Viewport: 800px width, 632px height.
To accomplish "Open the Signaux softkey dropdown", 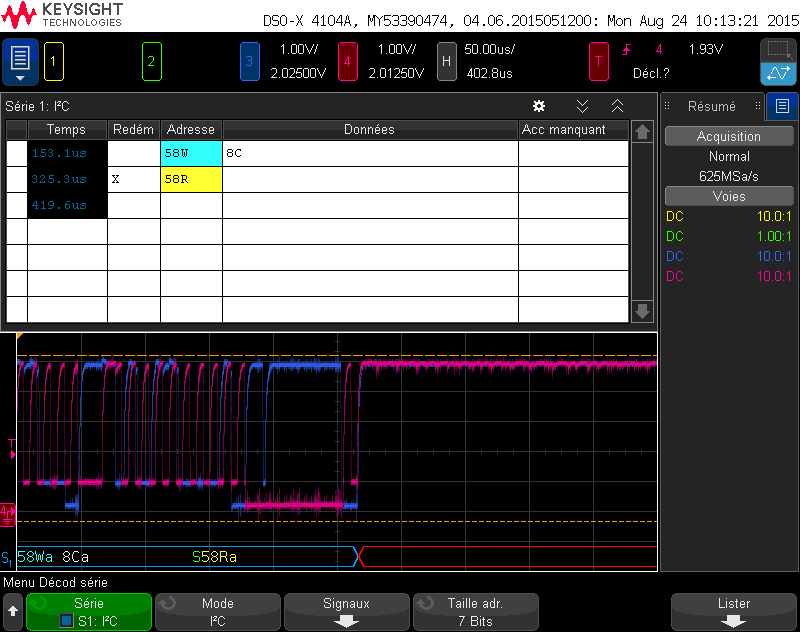I will 346,611.
